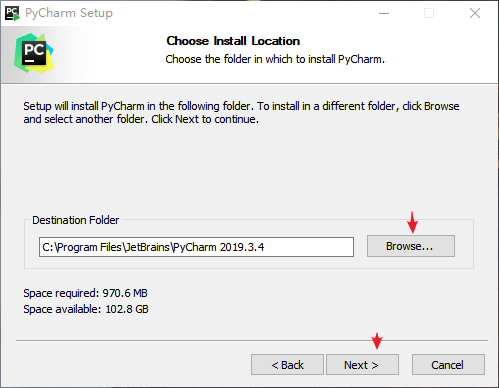Cancel the PyCharm installation

pyautogui.click(x=448, y=365)
